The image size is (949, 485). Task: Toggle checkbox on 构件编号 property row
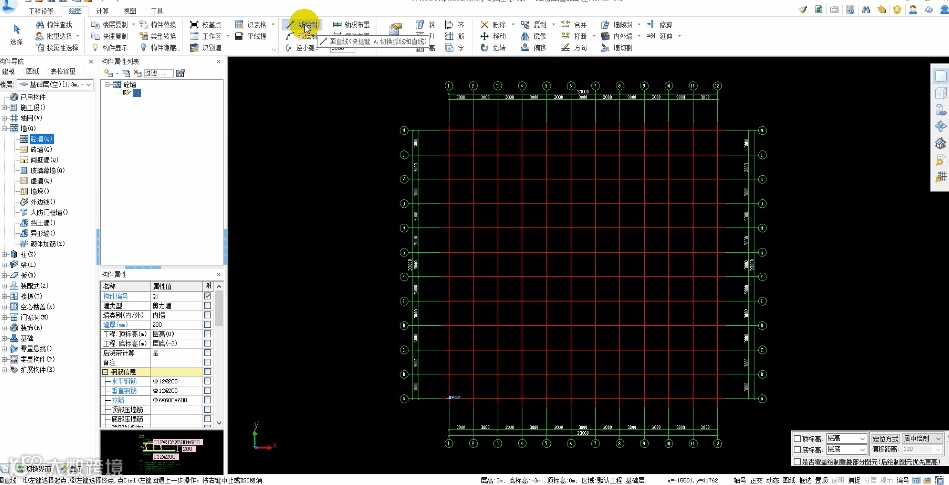pyautogui.click(x=208, y=296)
